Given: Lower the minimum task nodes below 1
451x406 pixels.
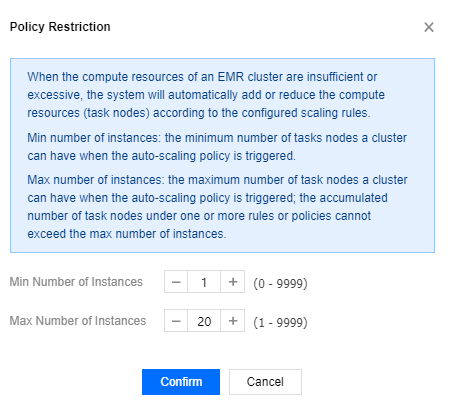Looking at the screenshot, I should click(176, 282).
